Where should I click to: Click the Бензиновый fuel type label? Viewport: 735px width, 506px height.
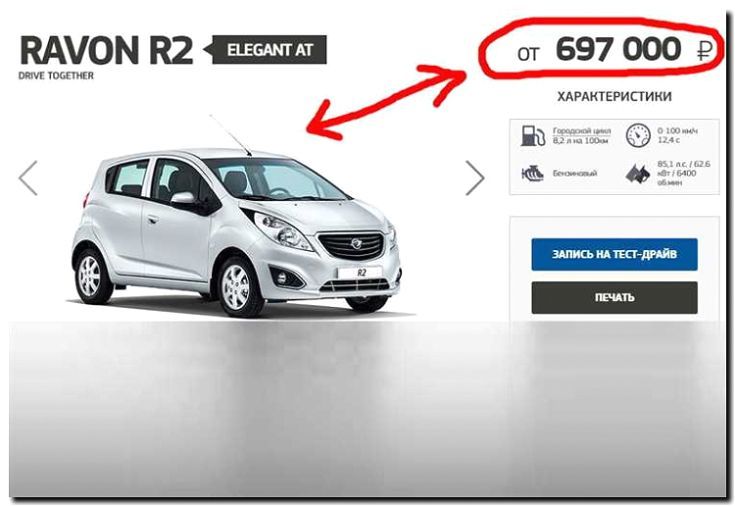pyautogui.click(x=575, y=174)
